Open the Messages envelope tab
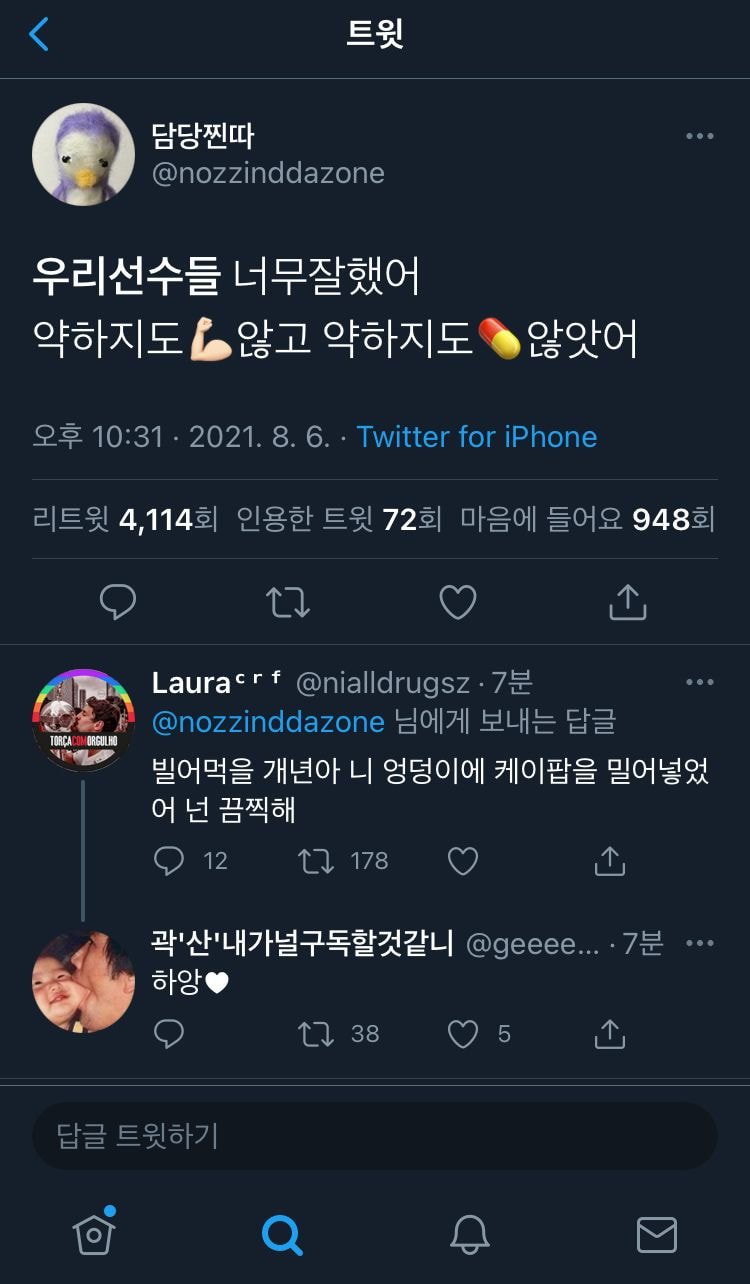This screenshot has height=1284, width=750. point(656,1235)
